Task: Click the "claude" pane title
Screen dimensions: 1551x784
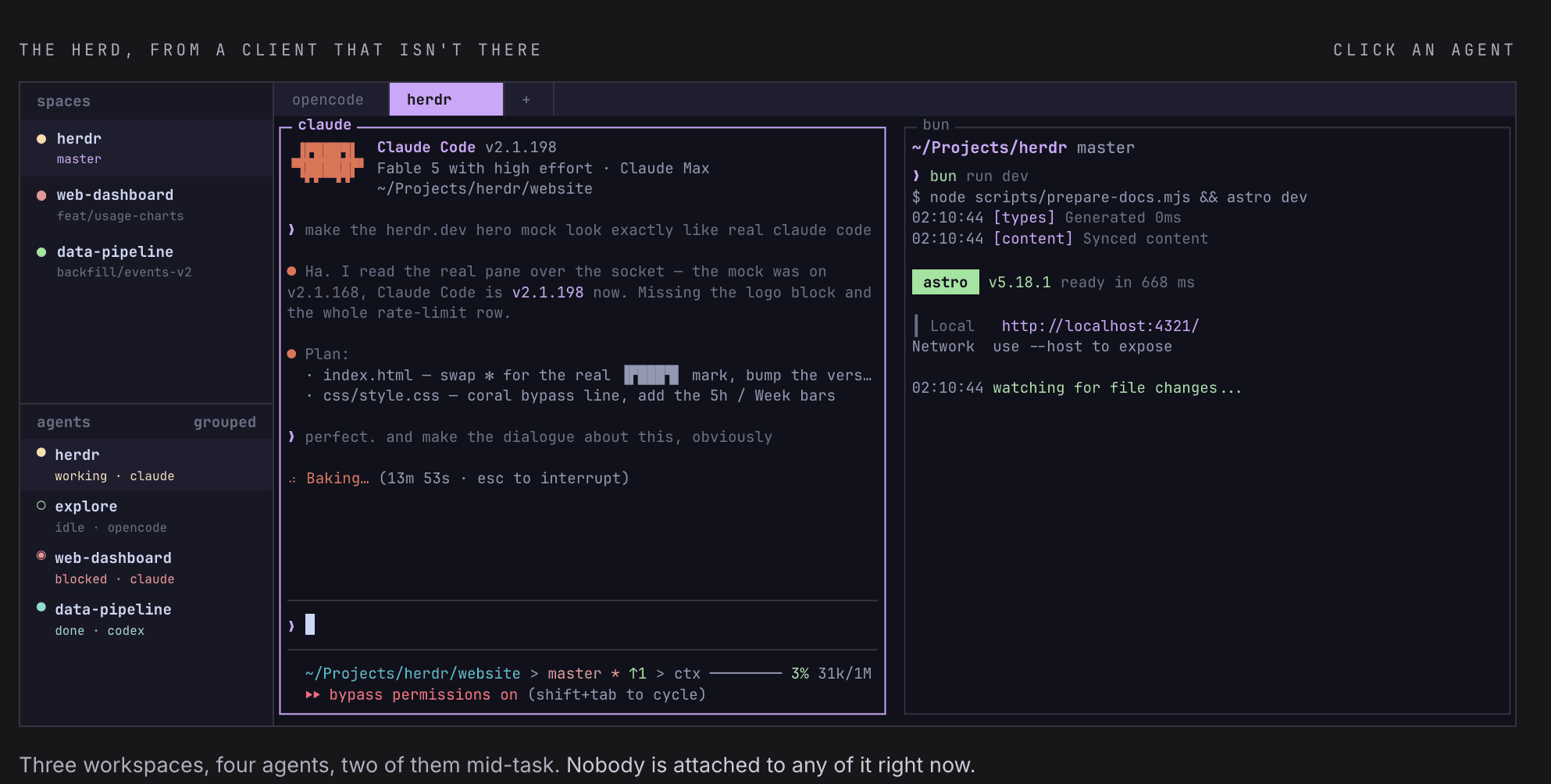Action: point(325,125)
